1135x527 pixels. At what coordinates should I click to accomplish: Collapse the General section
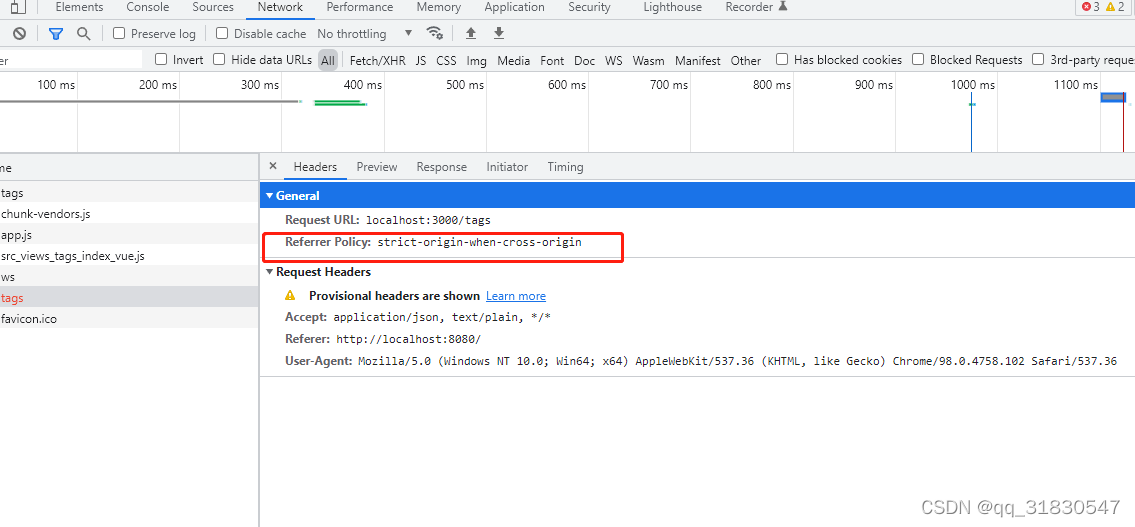pos(270,195)
